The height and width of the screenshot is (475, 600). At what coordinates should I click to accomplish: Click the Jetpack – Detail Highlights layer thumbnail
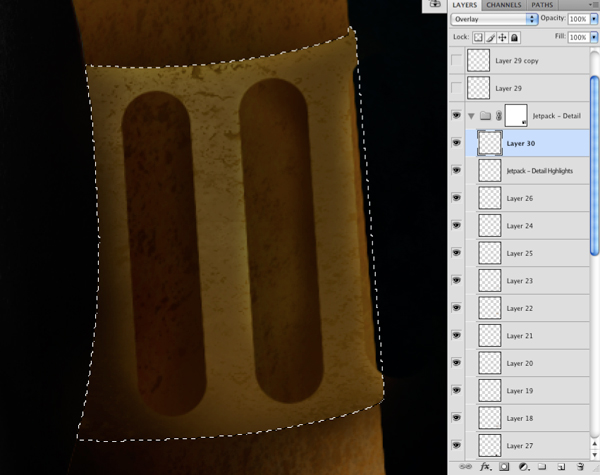[x=490, y=171]
